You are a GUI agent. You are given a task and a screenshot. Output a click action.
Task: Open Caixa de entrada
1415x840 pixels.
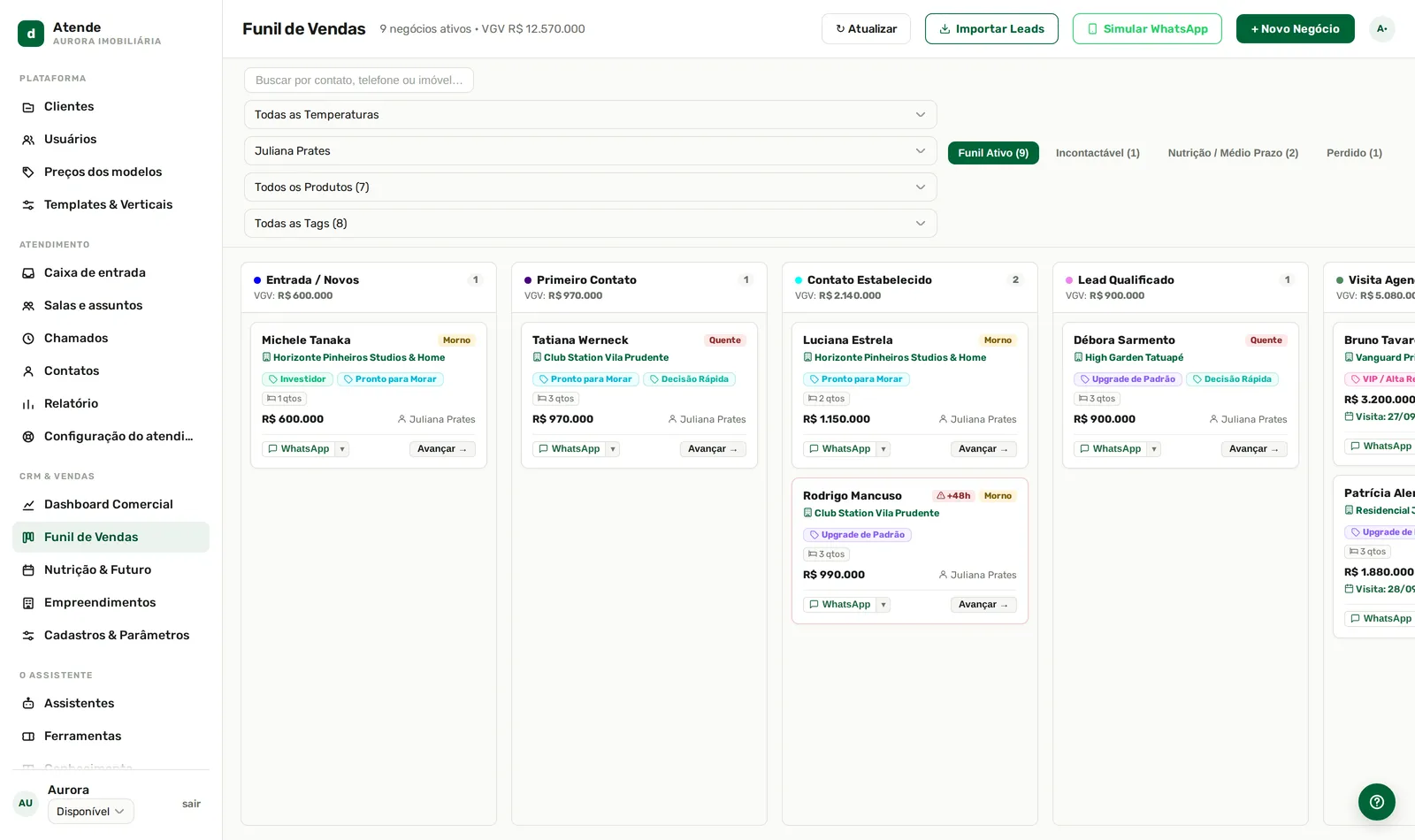coord(111,272)
